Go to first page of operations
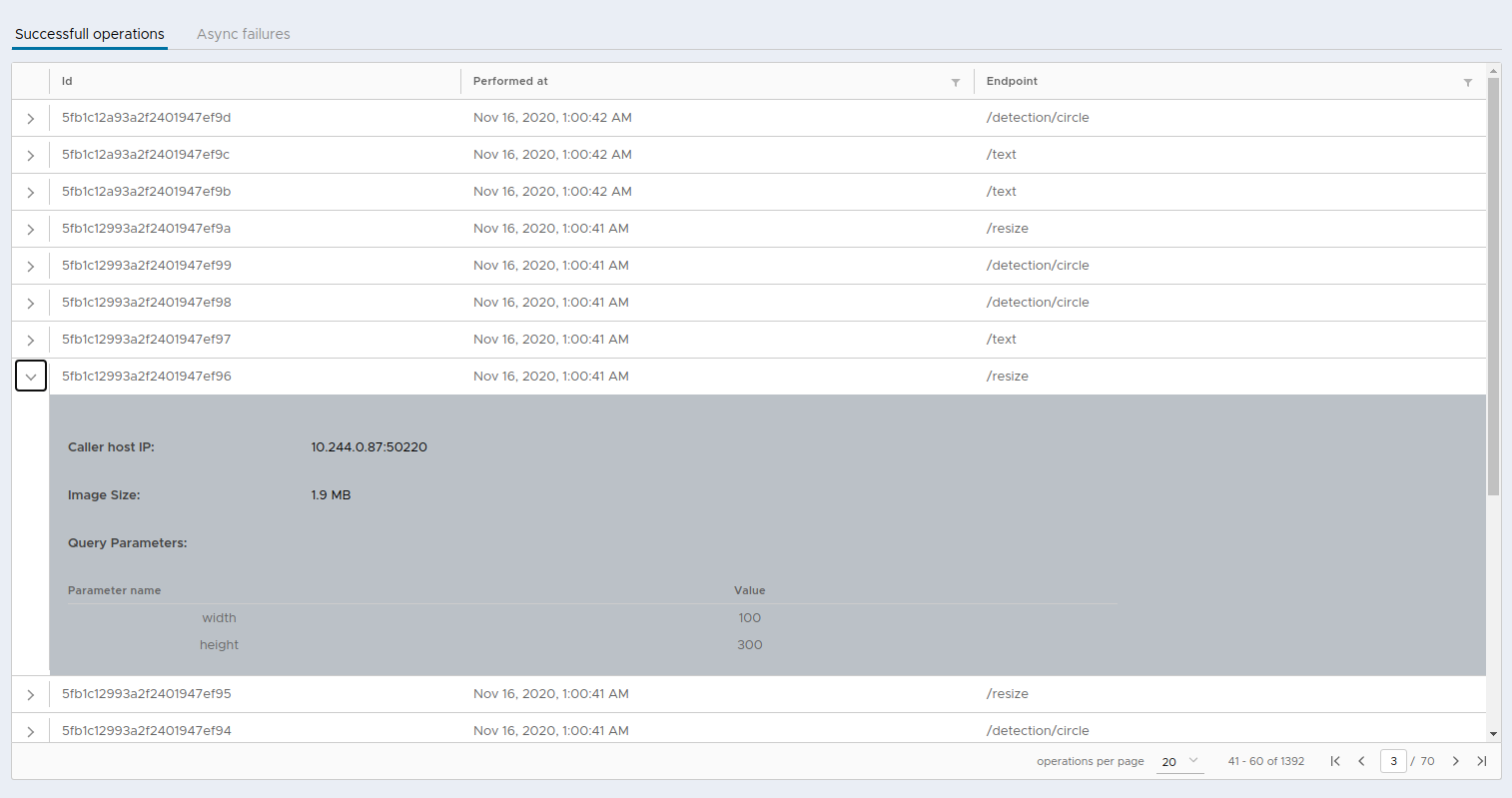The height and width of the screenshot is (798, 1512). [x=1335, y=761]
